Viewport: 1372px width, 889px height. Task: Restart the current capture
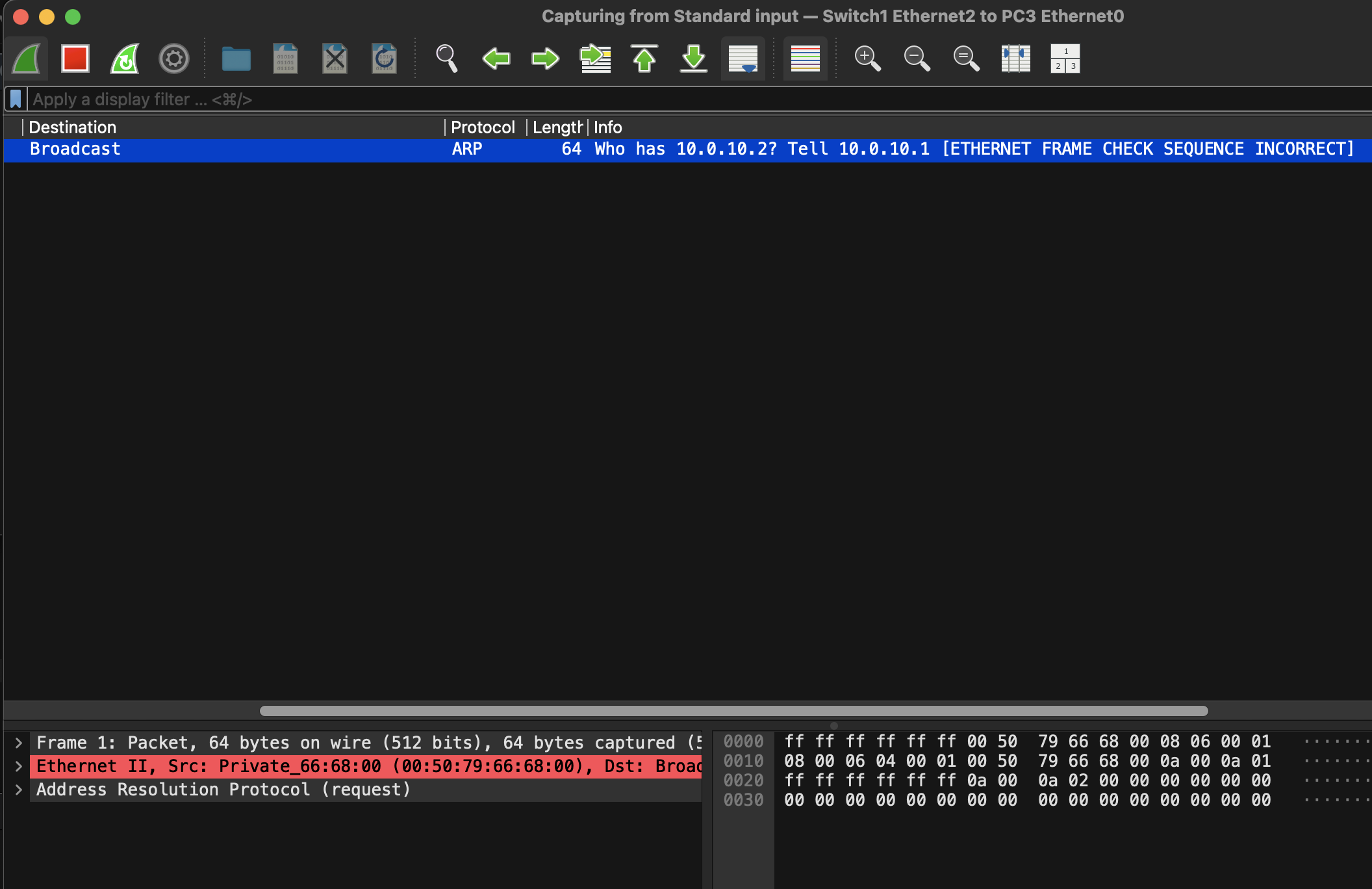(125, 59)
